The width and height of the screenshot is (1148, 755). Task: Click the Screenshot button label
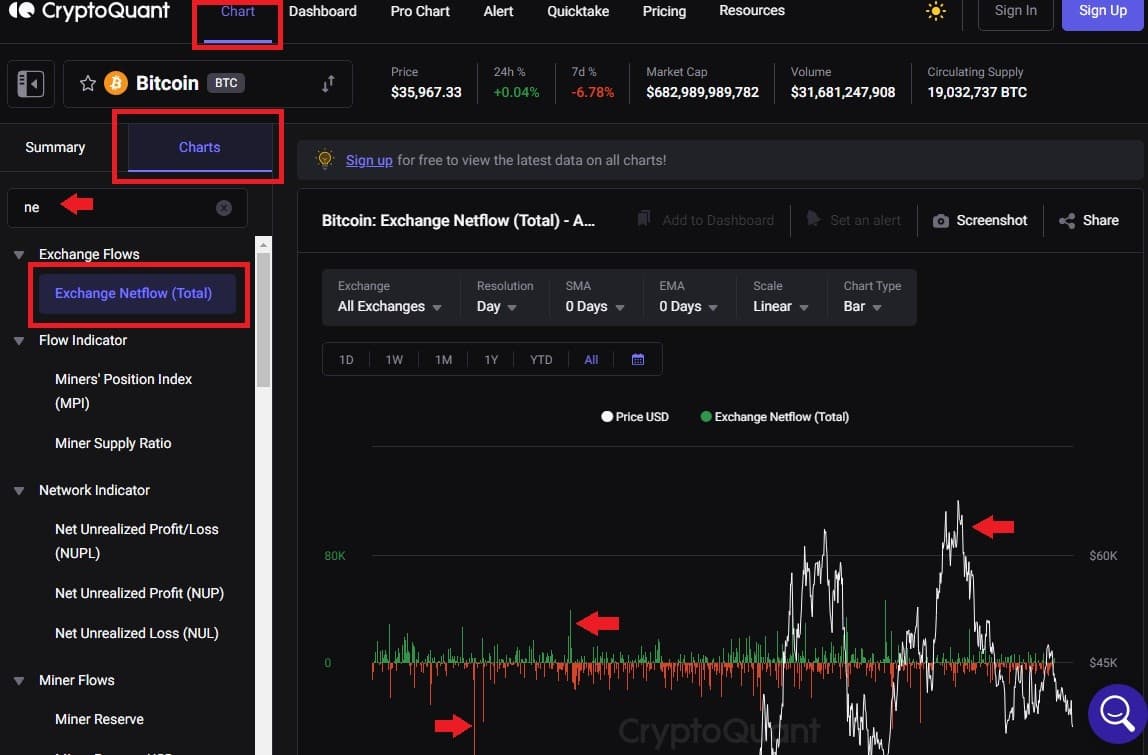[x=992, y=220]
